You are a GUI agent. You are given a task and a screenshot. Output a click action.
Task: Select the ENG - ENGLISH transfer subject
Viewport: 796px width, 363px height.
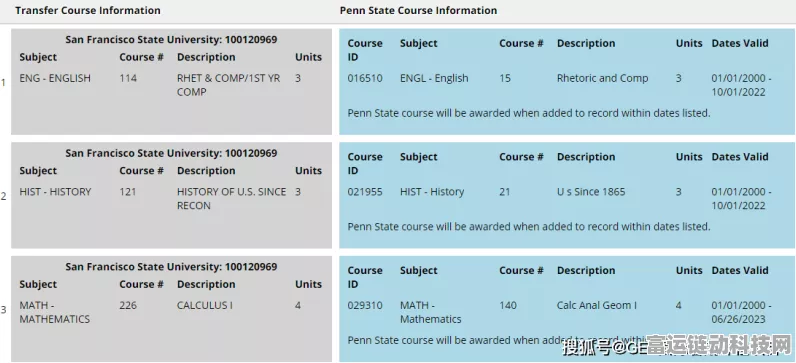click(55, 78)
